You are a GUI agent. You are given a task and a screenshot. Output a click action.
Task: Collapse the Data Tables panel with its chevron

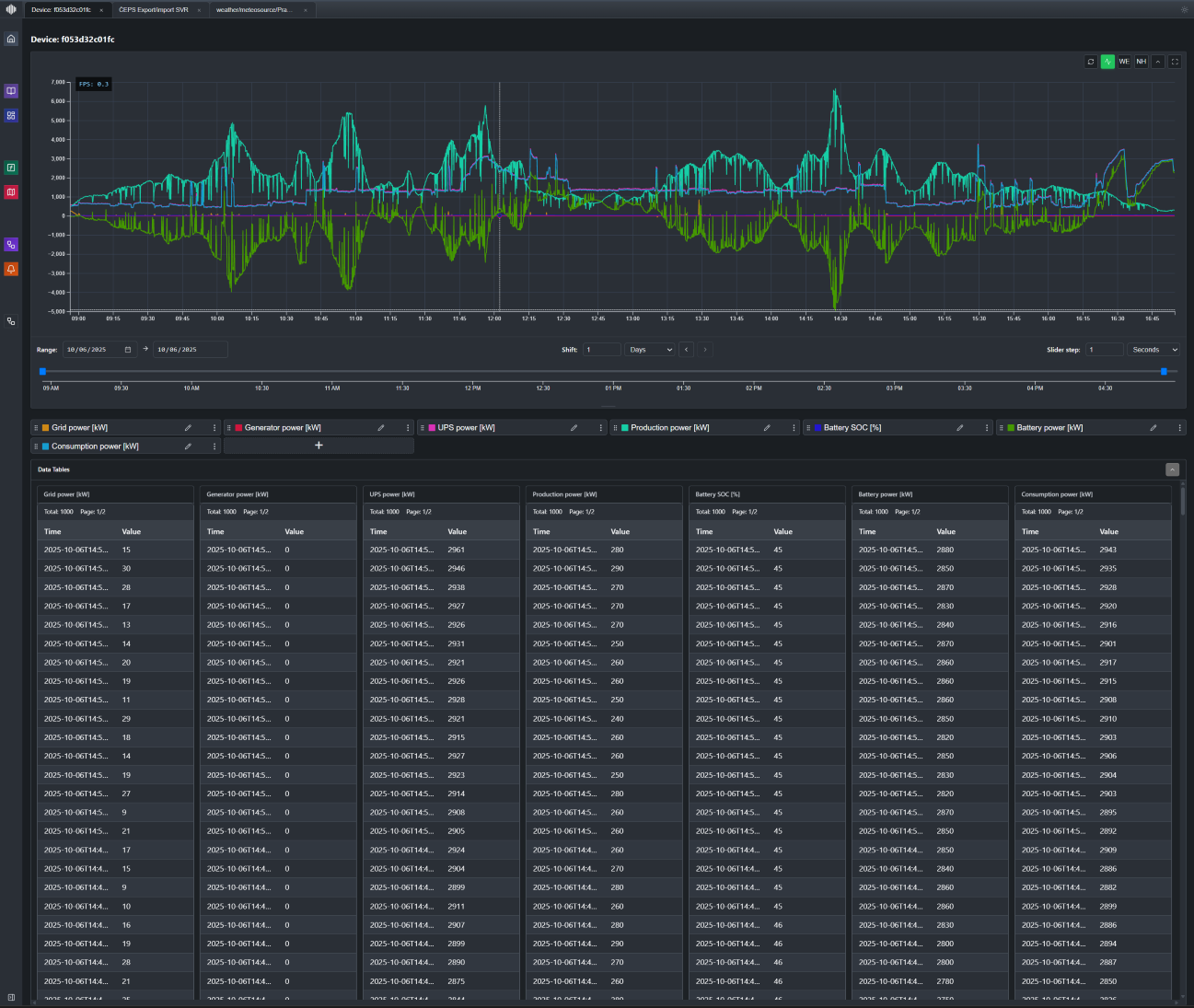(1172, 469)
